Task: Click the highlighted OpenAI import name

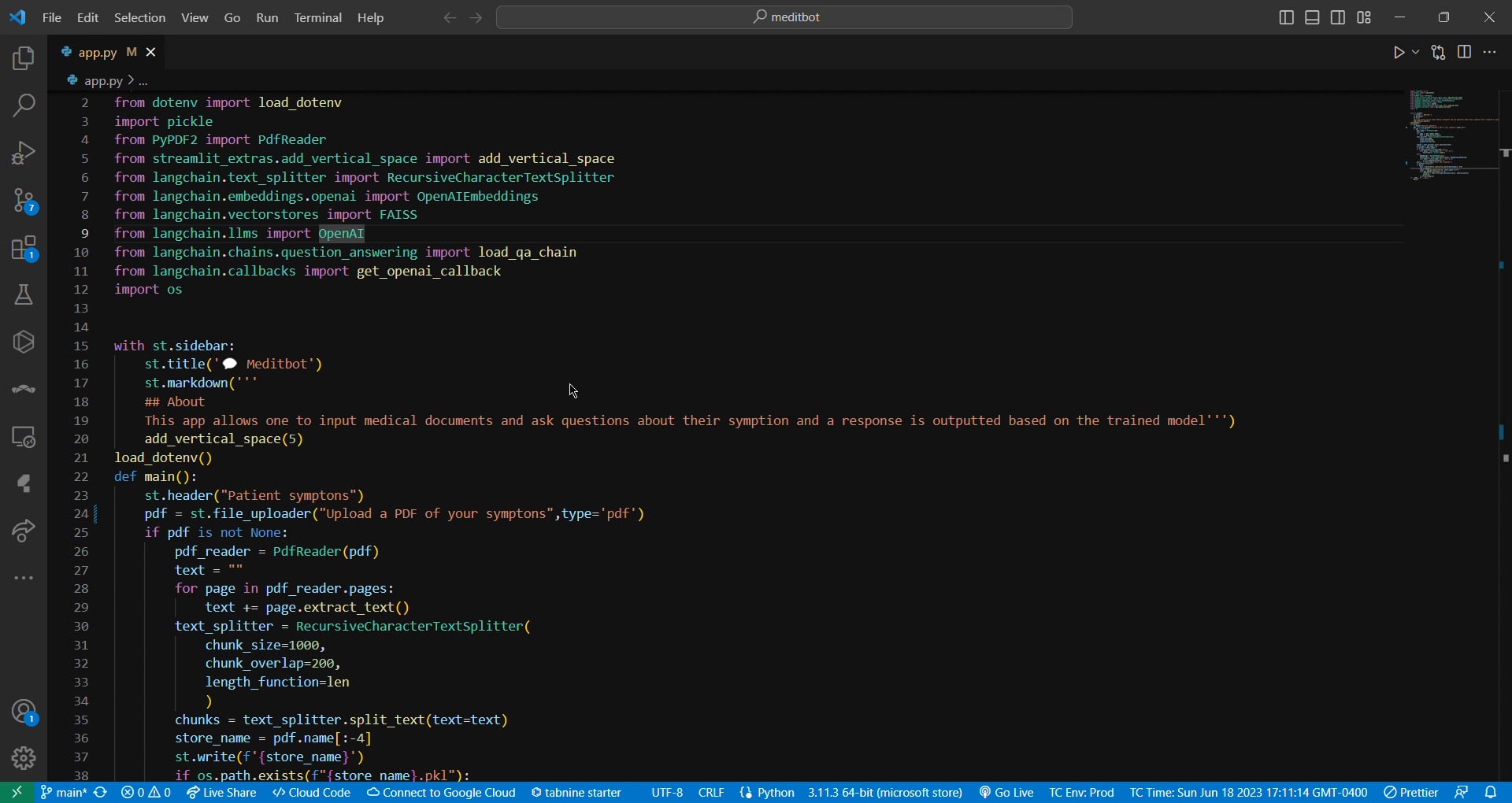Action: click(x=342, y=234)
